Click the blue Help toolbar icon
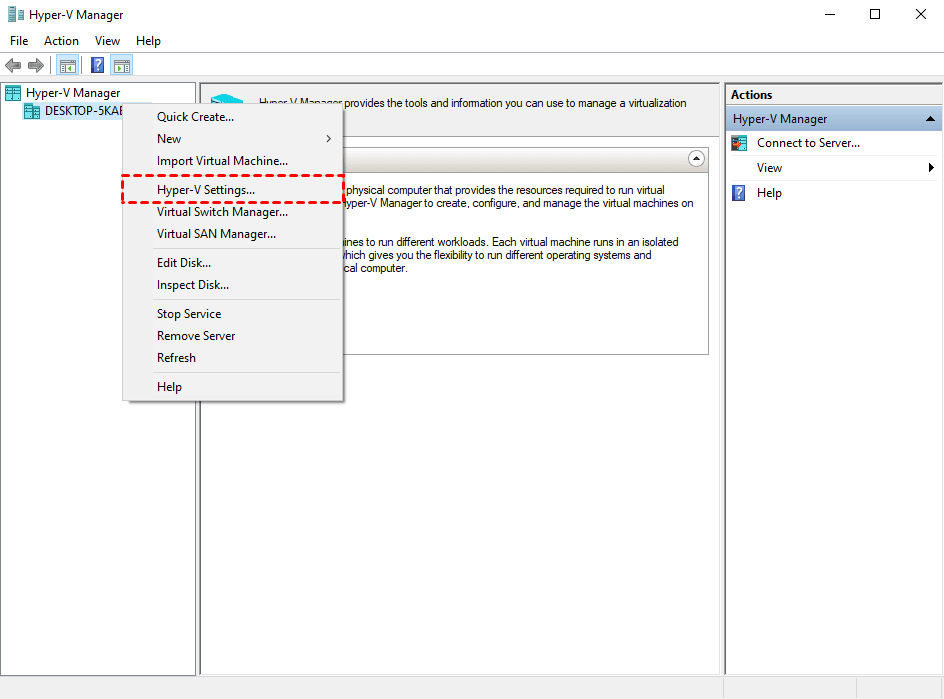The width and height of the screenshot is (944, 699). (98, 65)
